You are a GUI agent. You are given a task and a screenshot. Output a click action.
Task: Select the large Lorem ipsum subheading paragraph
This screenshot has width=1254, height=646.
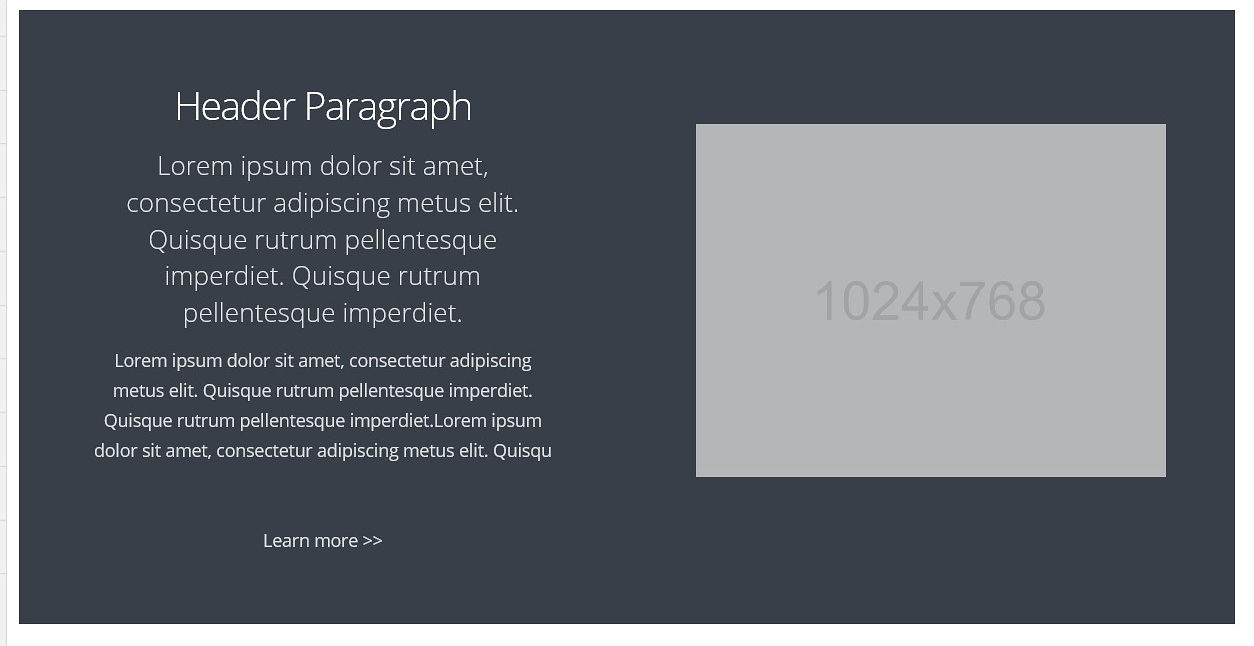click(323, 239)
